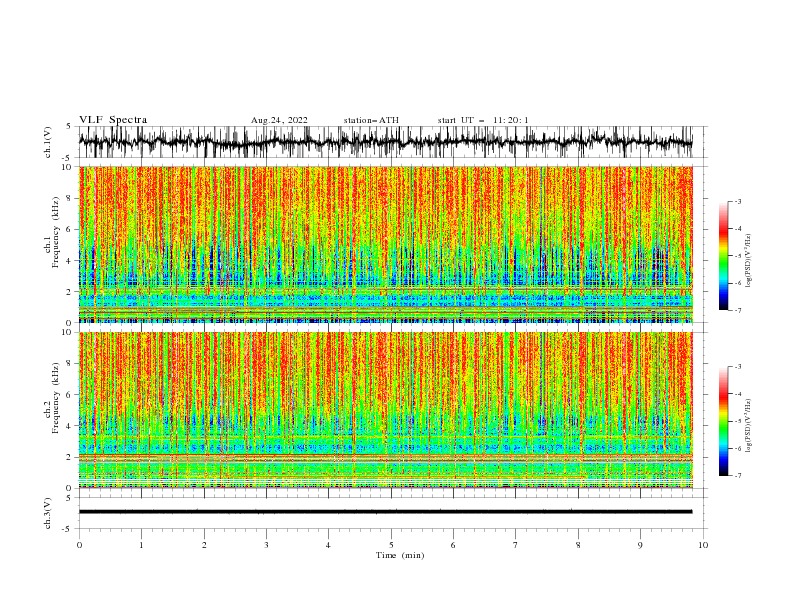Viewport: 792px width, 612px height.
Task: Click the ch.3(V) flat waveform trace
Action: point(385,512)
